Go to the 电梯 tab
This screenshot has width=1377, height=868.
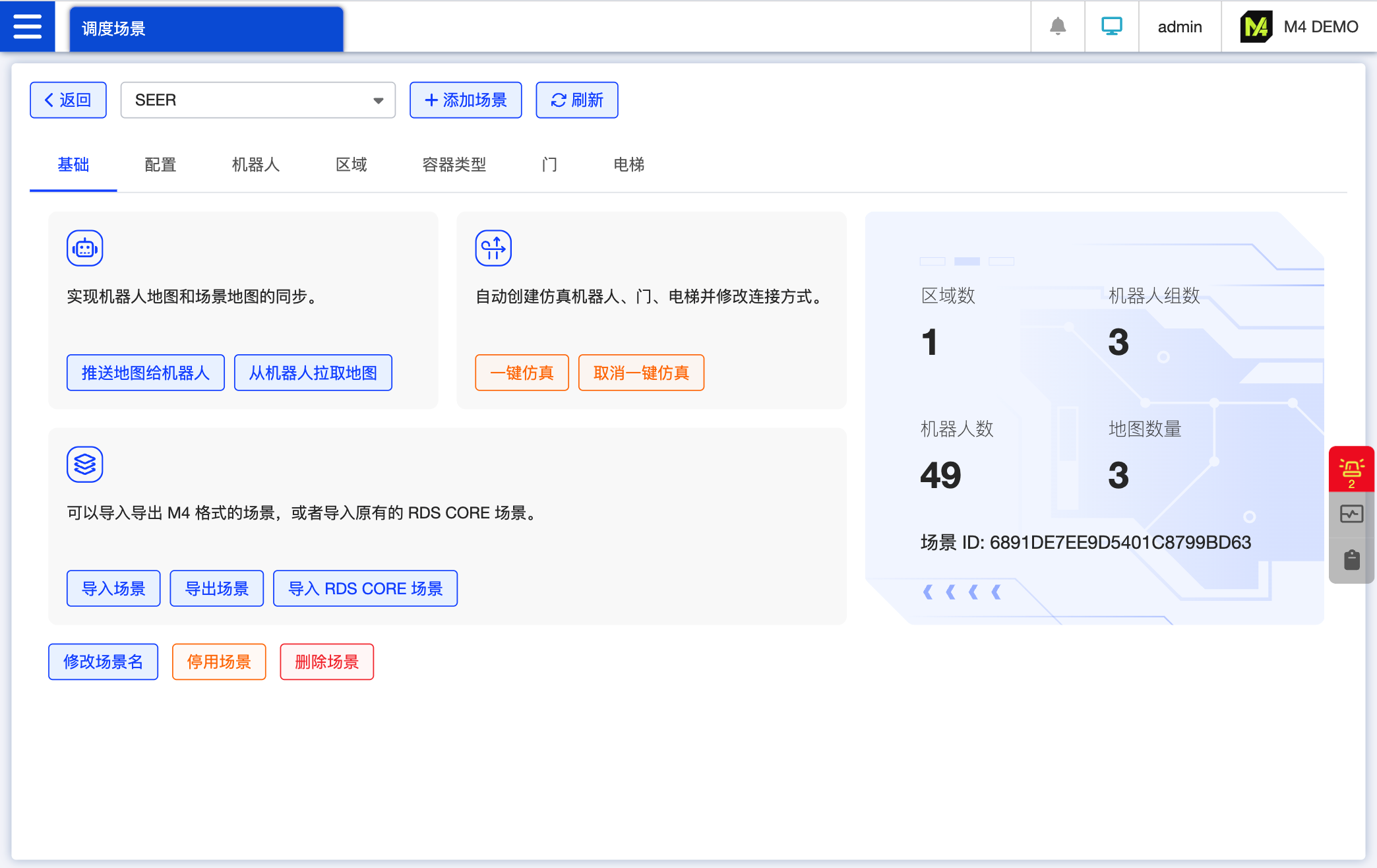tap(628, 164)
